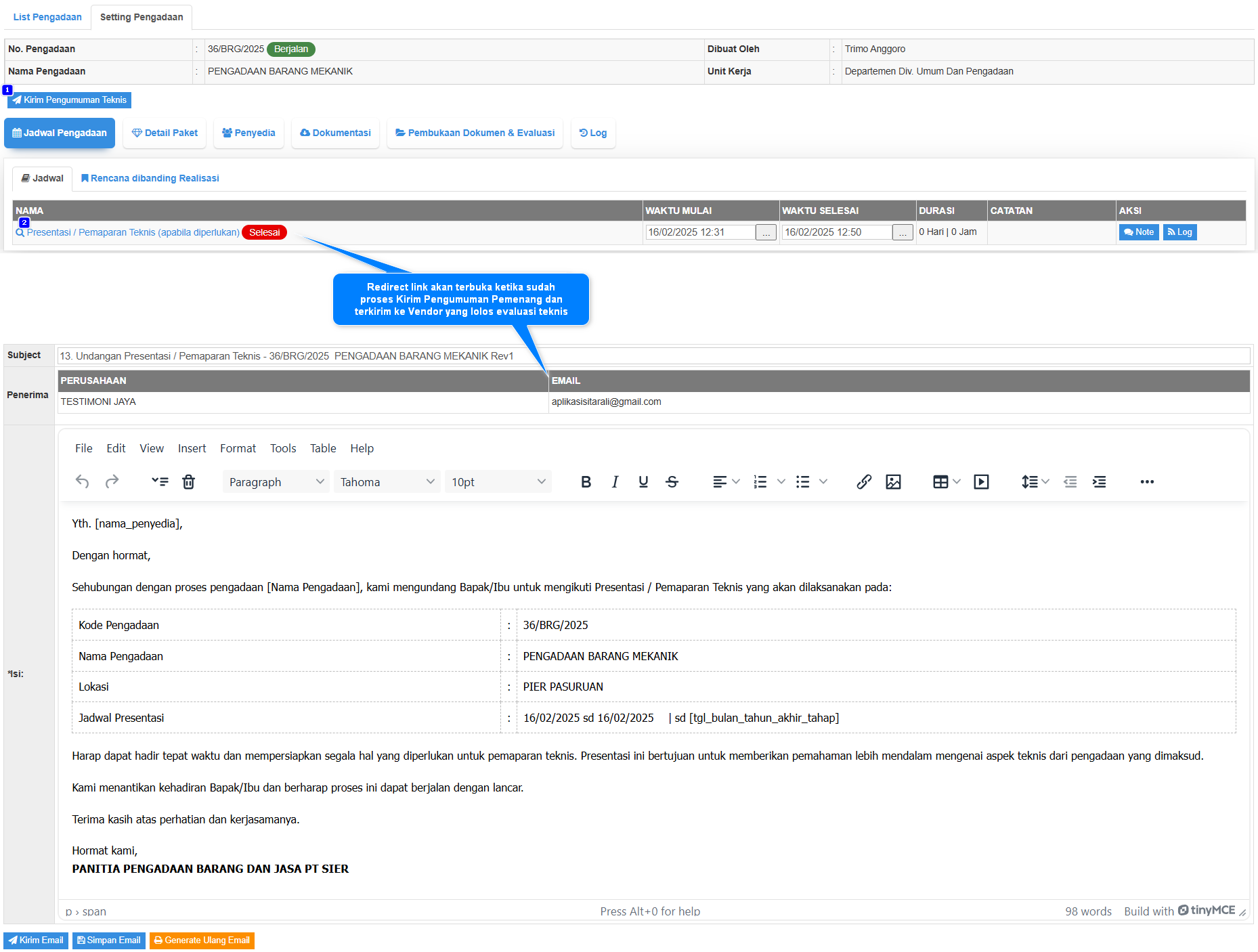Open the Paragraph block format dropdown
The height and width of the screenshot is (952, 1258).
pos(276,481)
